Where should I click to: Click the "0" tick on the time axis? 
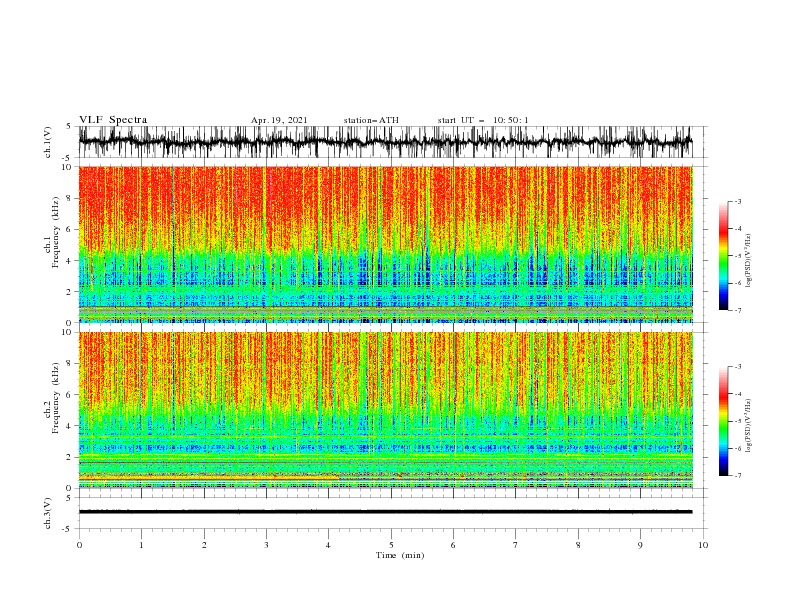point(79,545)
